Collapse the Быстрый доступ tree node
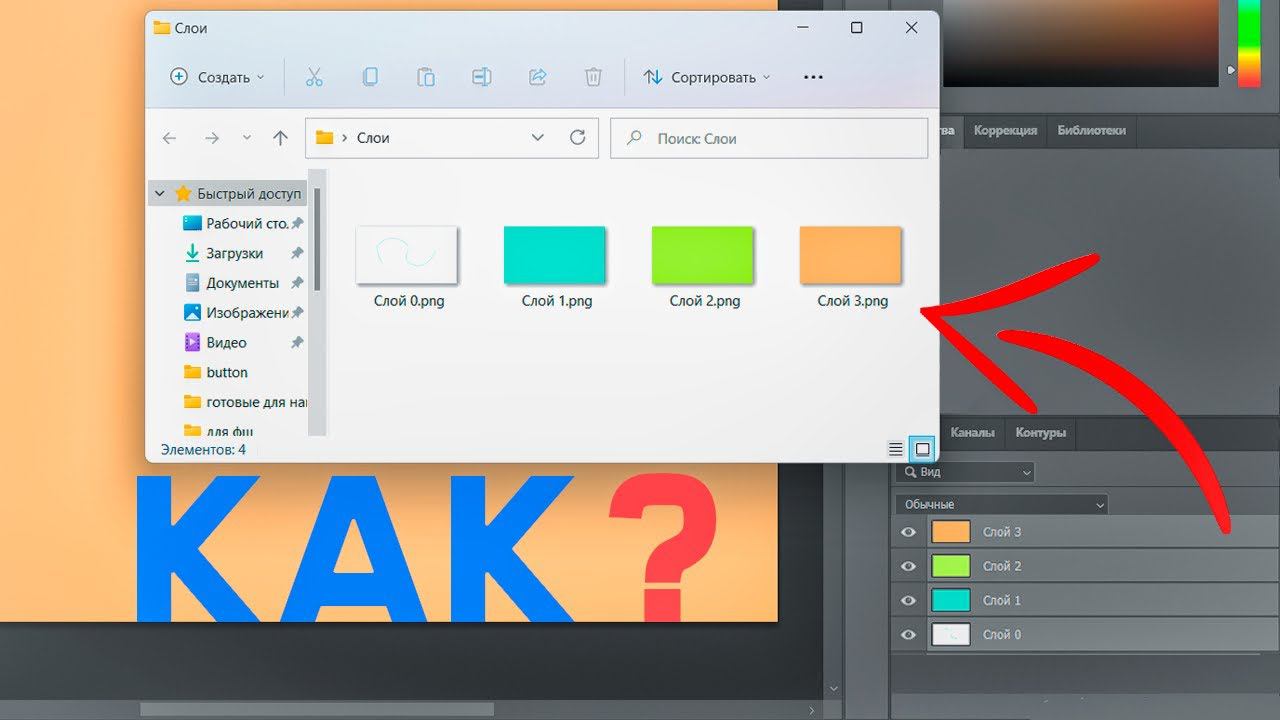Screen dimensions: 1280x720 [x=160, y=194]
